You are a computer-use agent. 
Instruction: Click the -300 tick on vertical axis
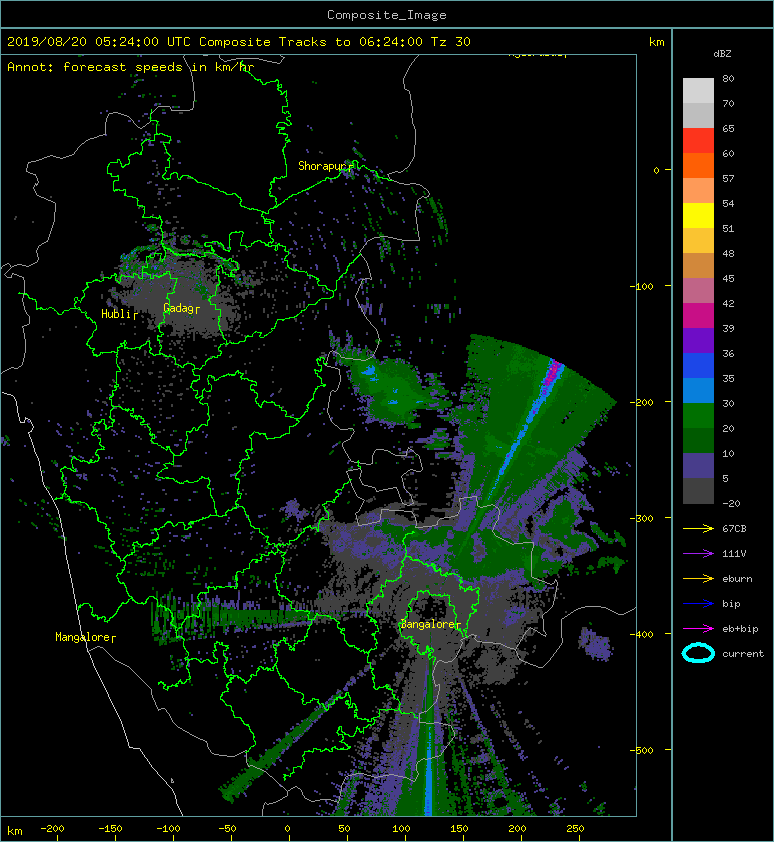[x=643, y=518]
